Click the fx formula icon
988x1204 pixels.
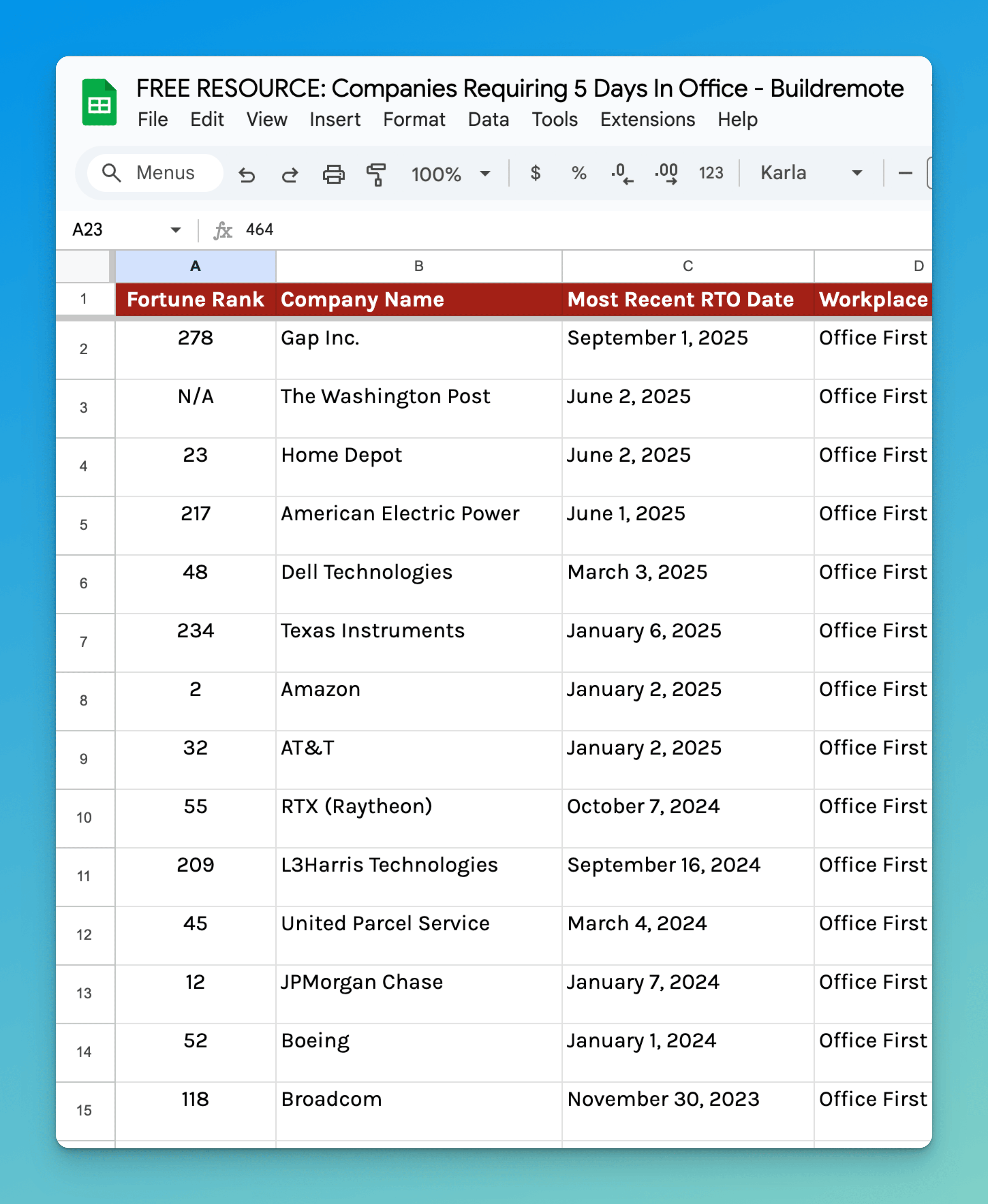click(x=223, y=230)
